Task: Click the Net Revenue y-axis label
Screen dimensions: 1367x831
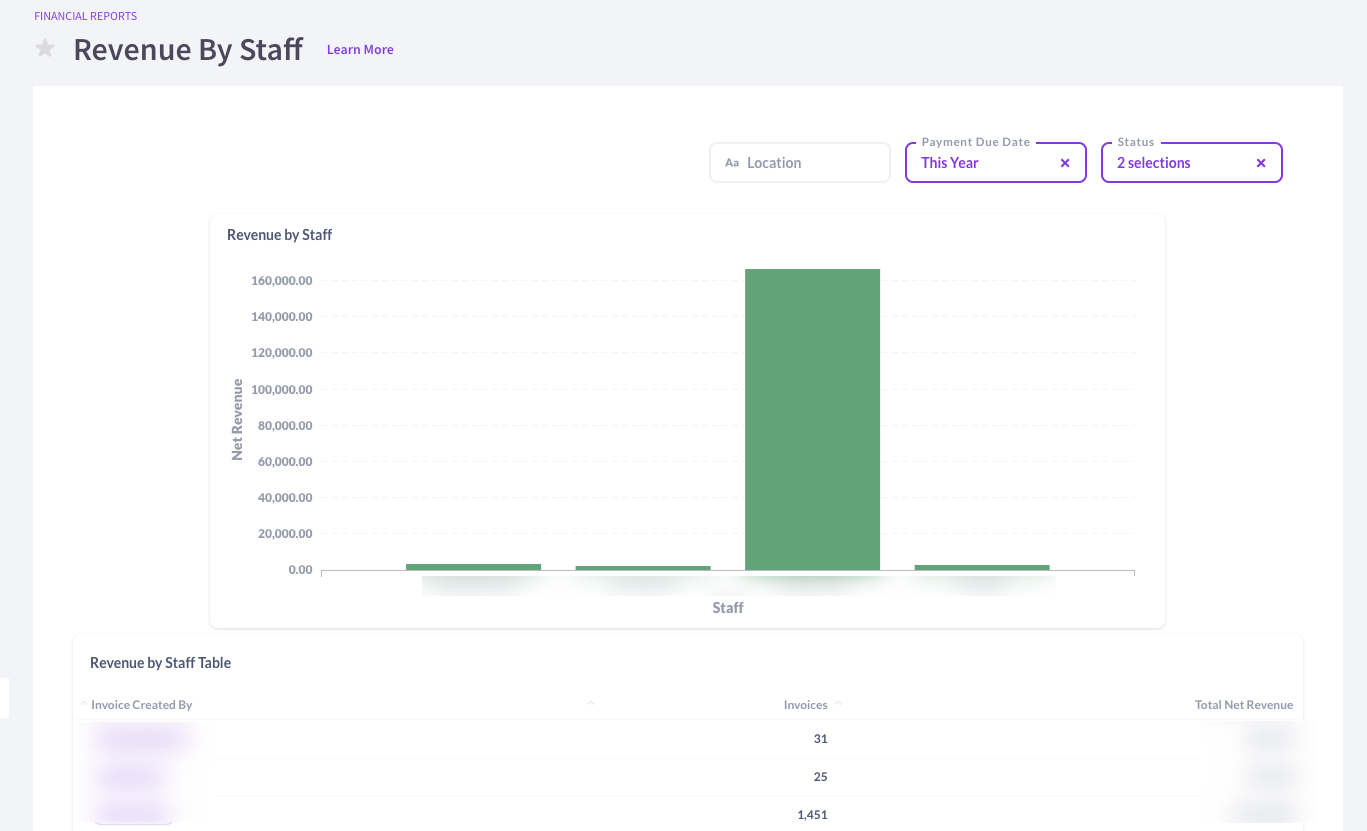Action: pyautogui.click(x=237, y=419)
